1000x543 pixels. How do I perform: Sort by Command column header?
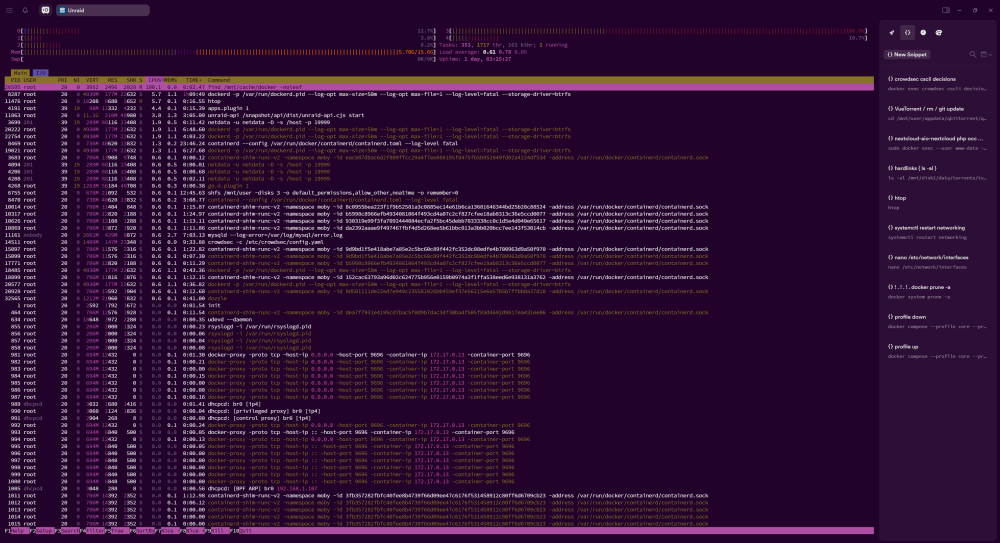tap(219, 80)
